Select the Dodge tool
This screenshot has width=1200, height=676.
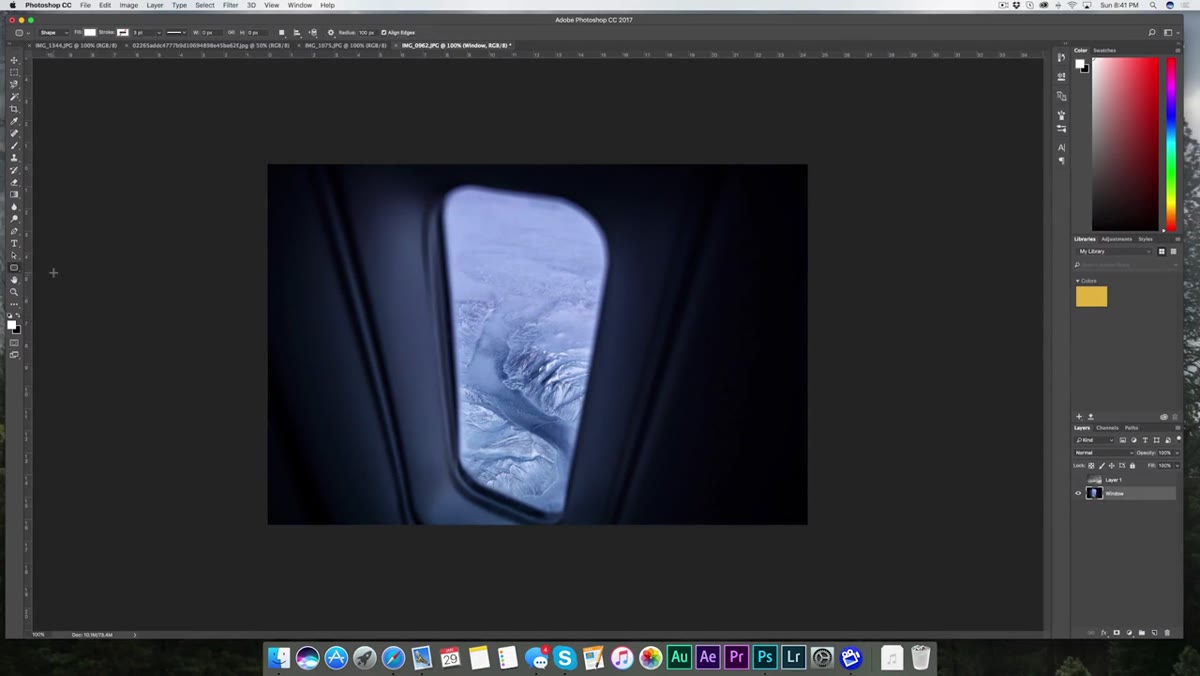[14, 219]
